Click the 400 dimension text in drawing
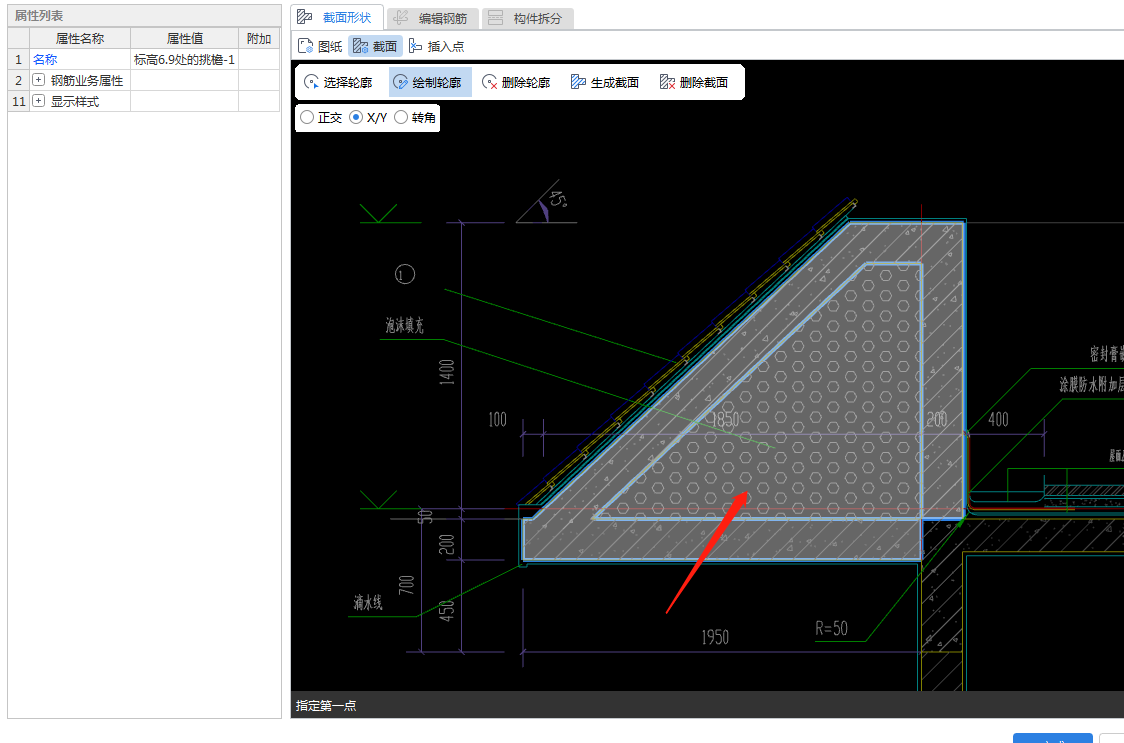1124x743 pixels. [998, 419]
